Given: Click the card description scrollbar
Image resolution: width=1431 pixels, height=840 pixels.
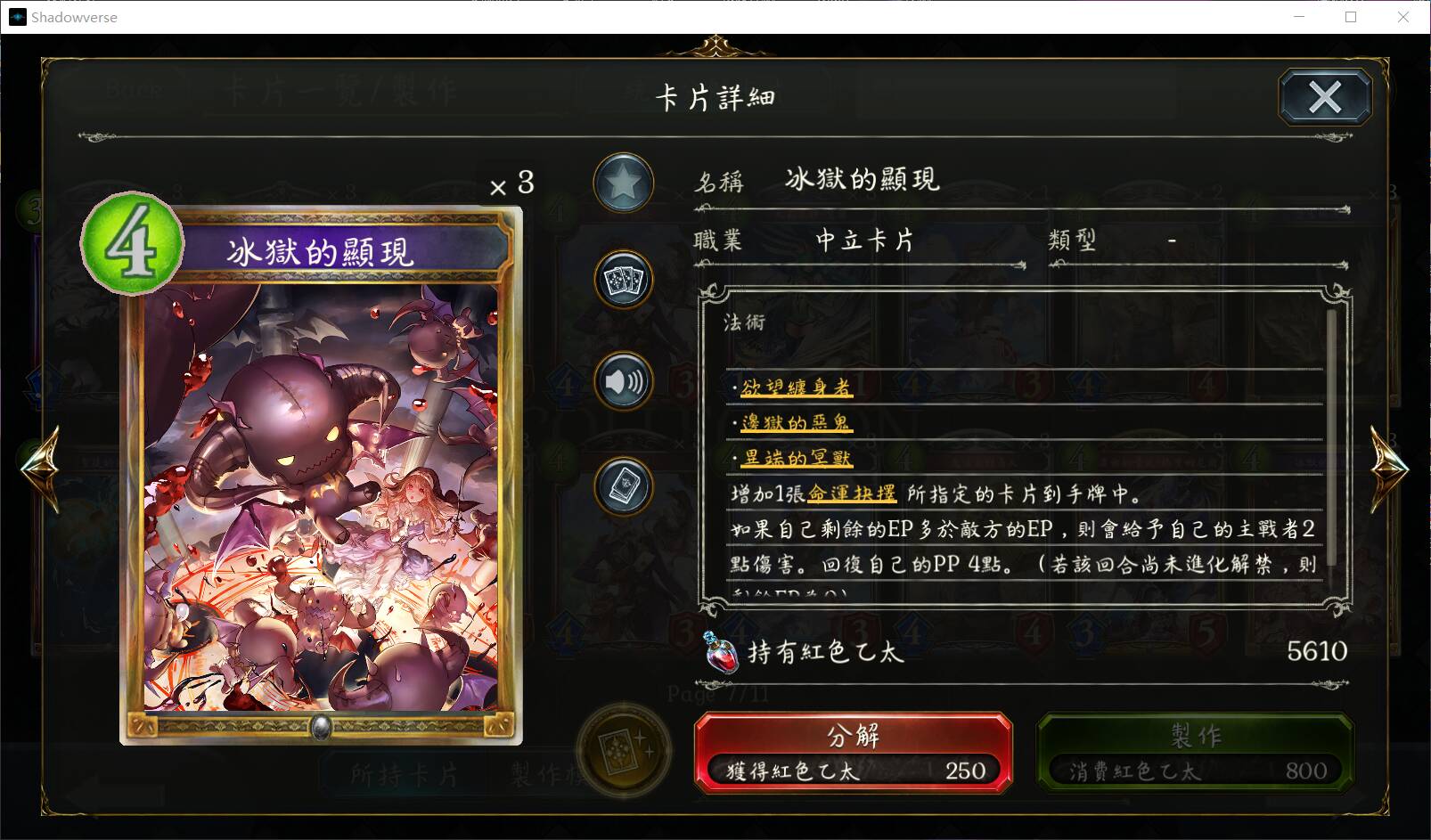Looking at the screenshot, I should (x=1331, y=436).
